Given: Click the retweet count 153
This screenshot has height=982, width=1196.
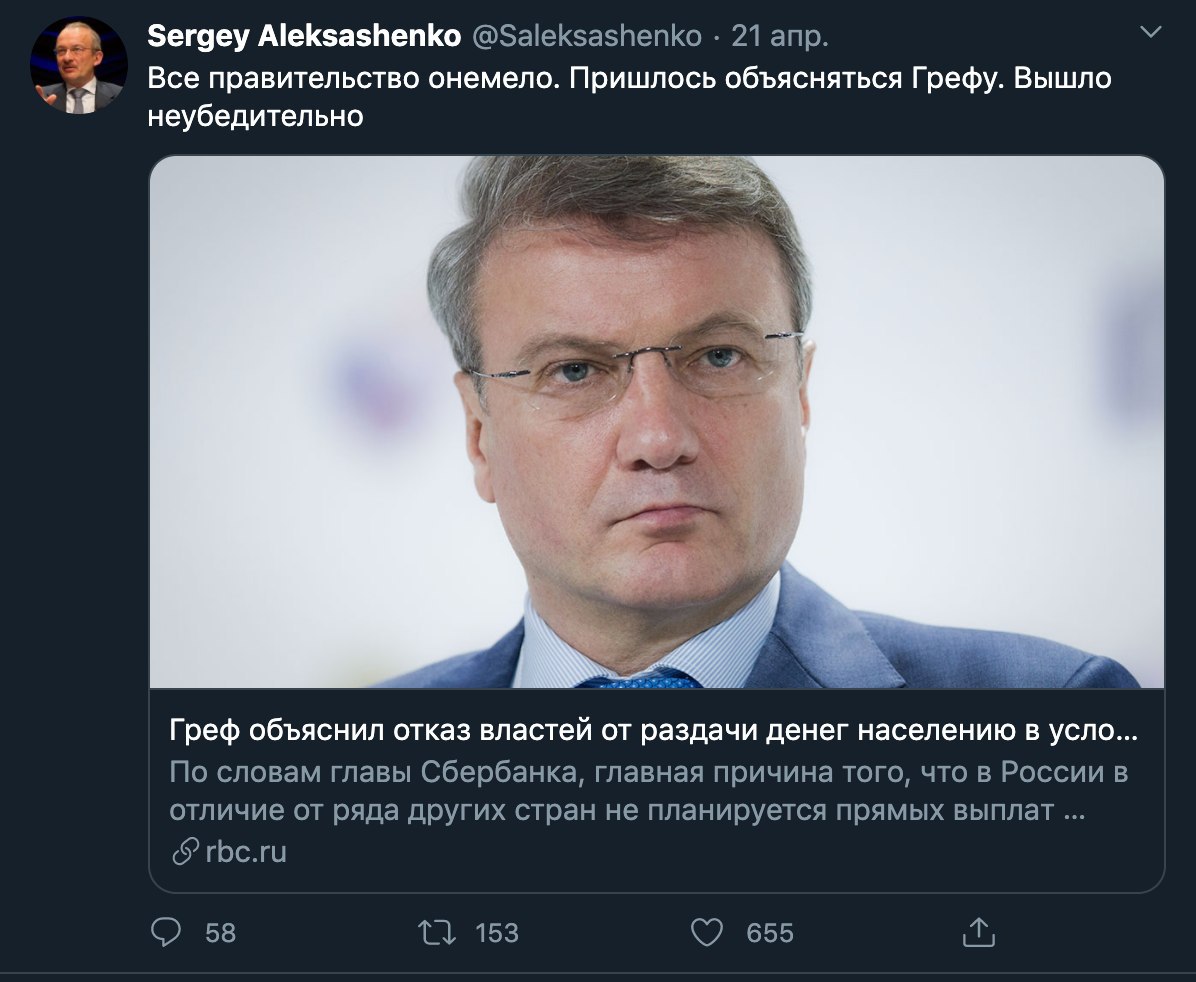Looking at the screenshot, I should 497,933.
